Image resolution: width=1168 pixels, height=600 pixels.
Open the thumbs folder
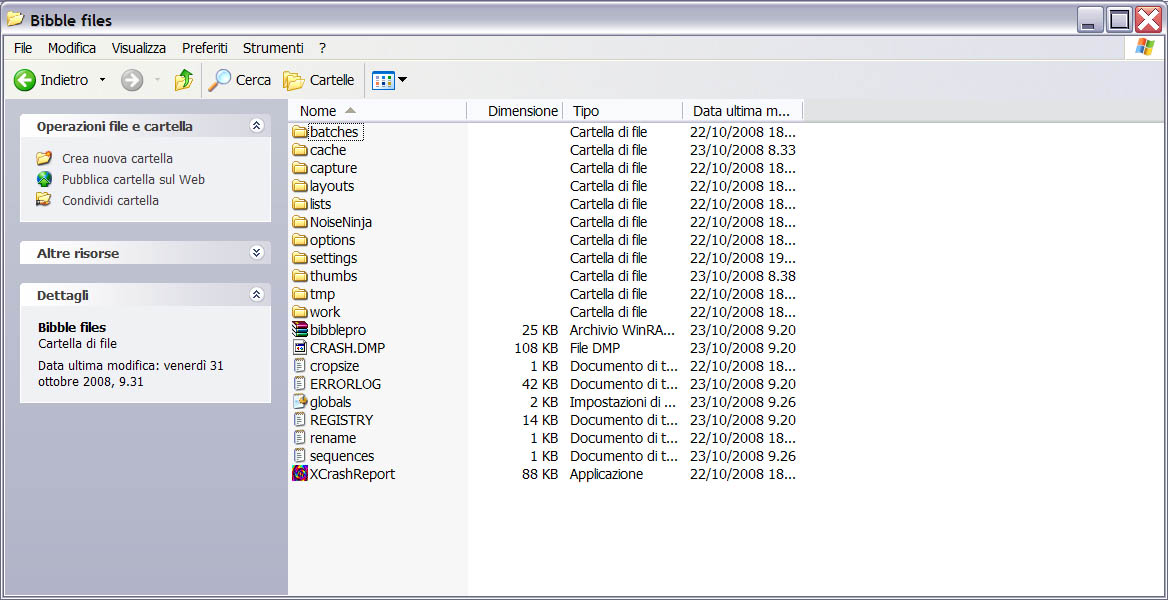point(330,276)
